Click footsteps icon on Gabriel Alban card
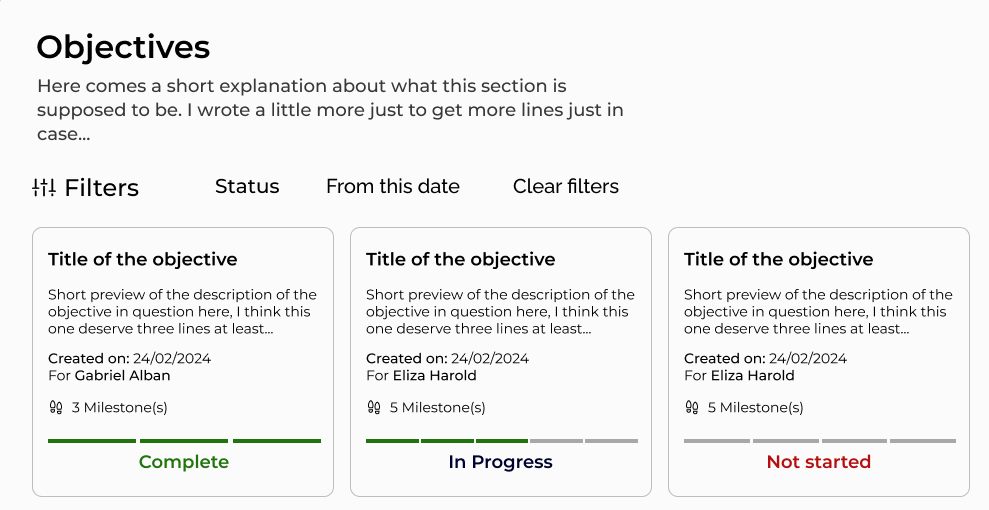989x510 pixels. point(56,407)
